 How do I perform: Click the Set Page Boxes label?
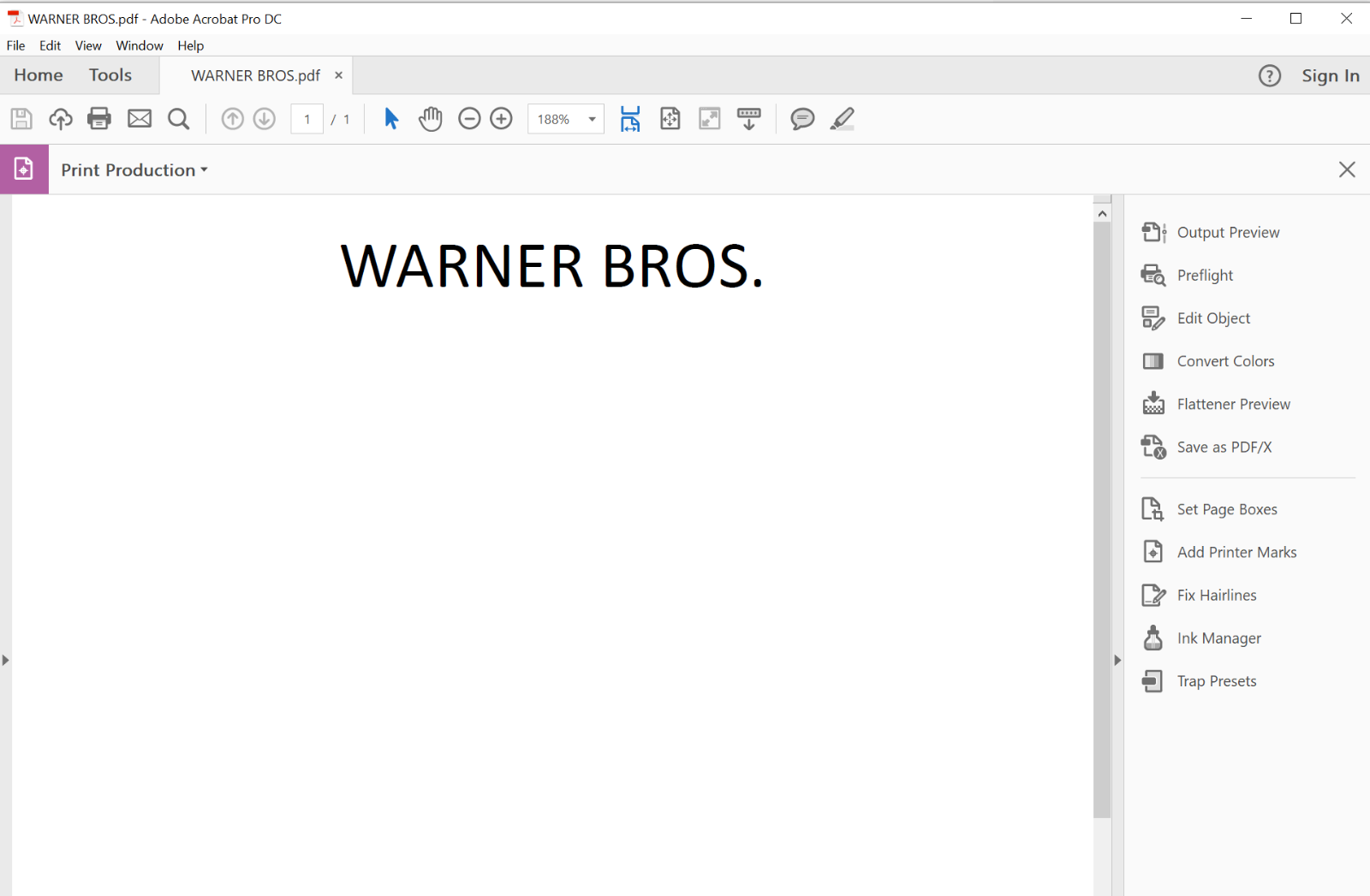1227,510
